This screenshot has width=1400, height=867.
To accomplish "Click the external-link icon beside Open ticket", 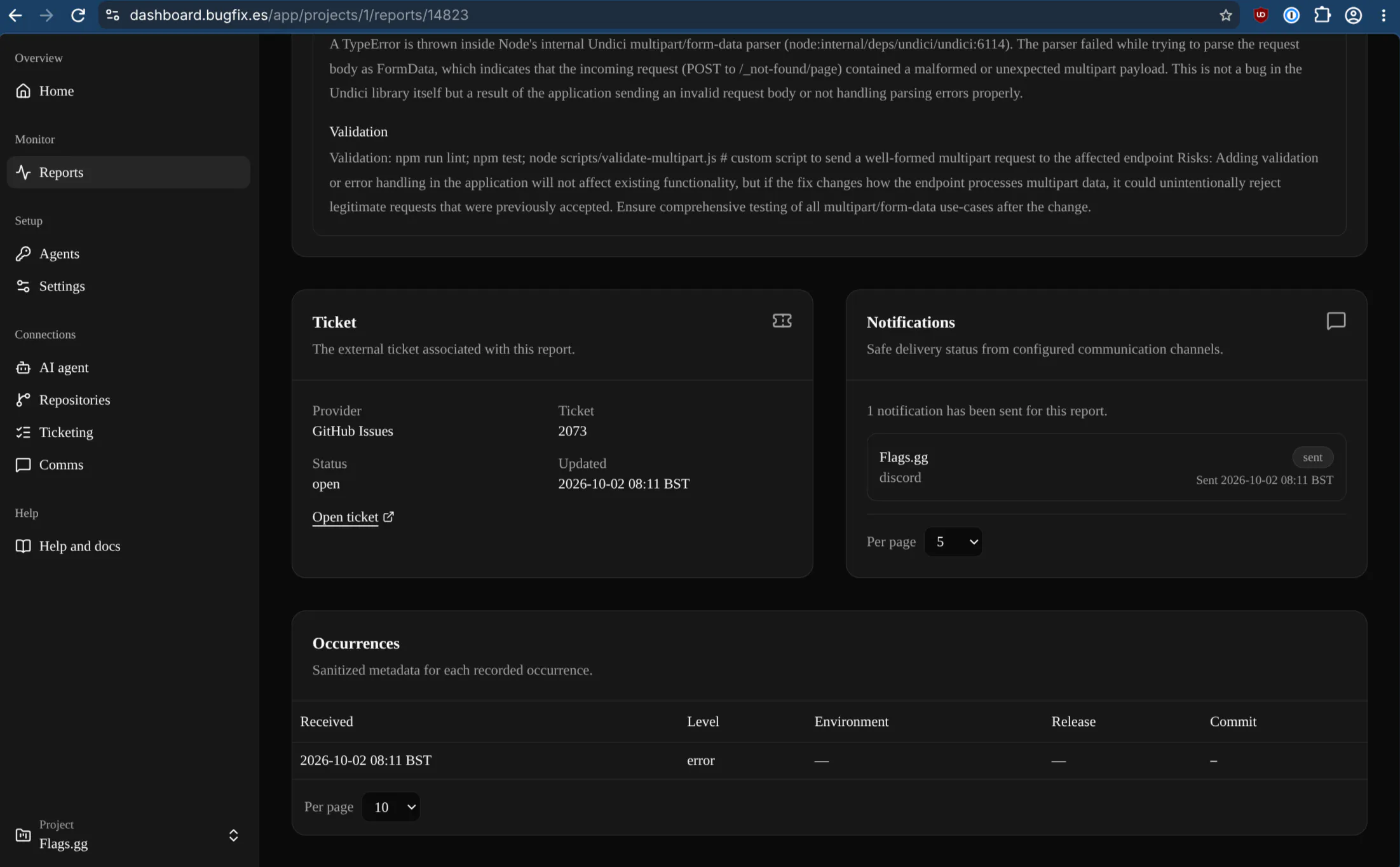I will pyautogui.click(x=388, y=517).
